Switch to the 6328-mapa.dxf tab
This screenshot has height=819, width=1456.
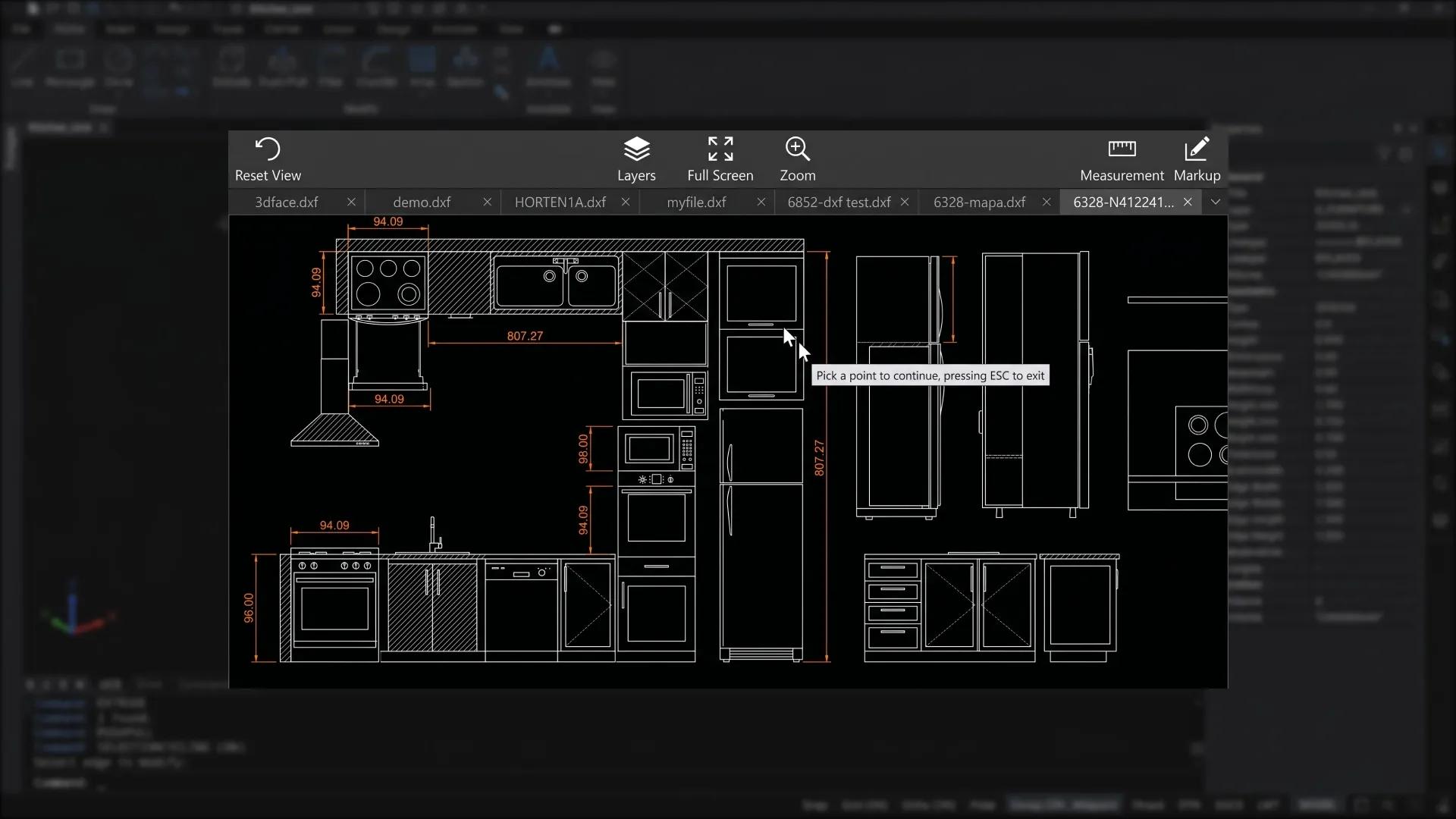(979, 202)
